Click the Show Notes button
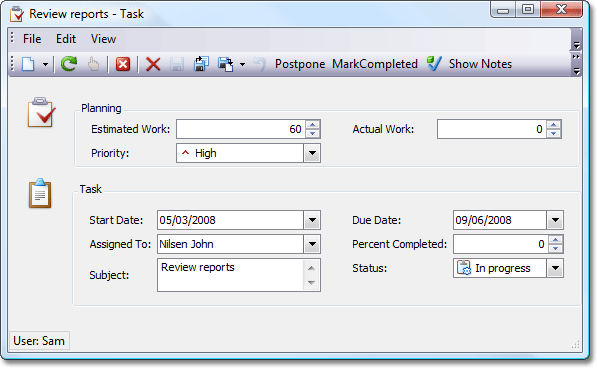 480,64
